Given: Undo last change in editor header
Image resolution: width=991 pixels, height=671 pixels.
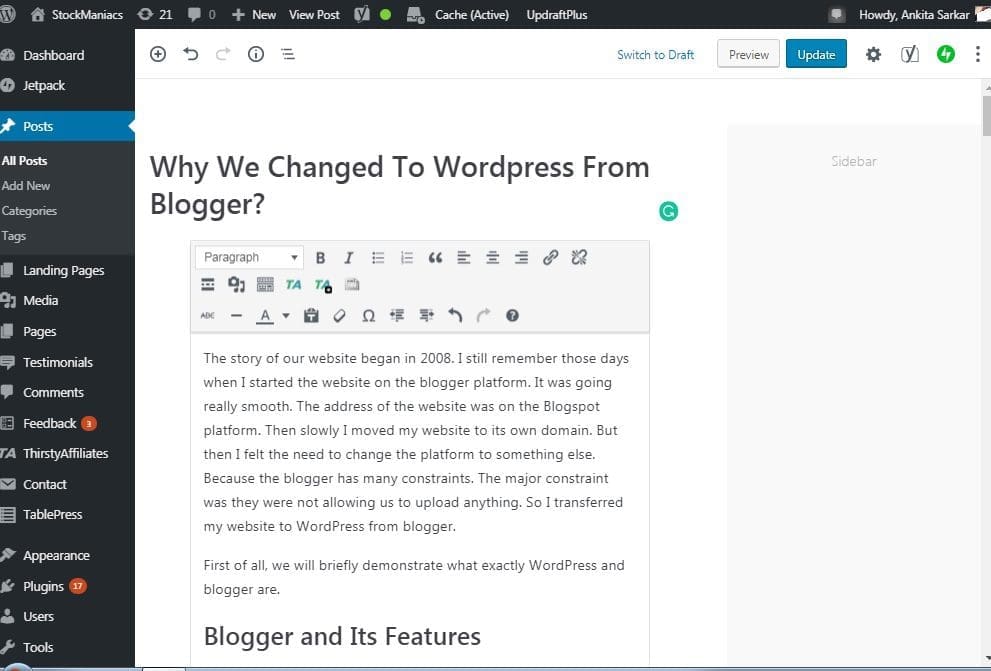Looking at the screenshot, I should [190, 54].
